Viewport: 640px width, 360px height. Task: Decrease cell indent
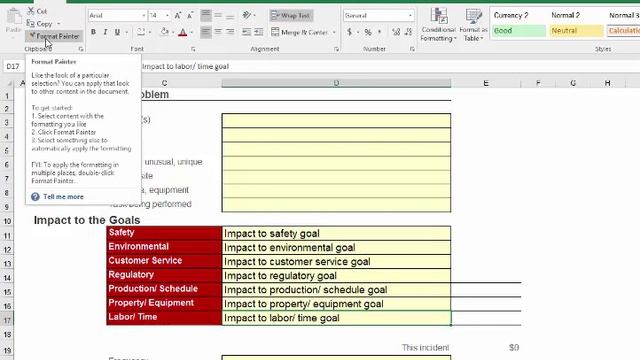(246, 32)
